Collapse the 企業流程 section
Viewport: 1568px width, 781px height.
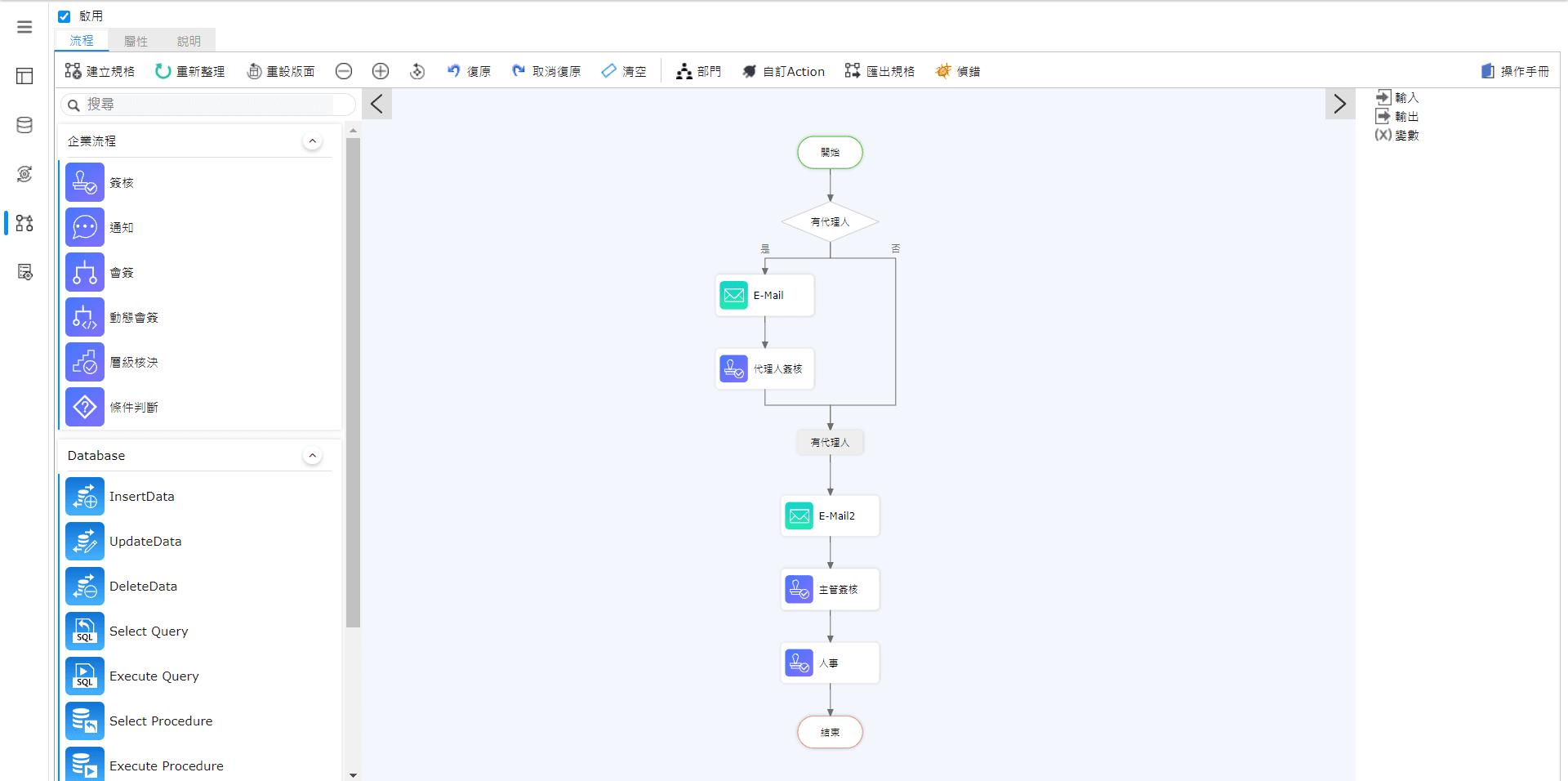click(312, 141)
